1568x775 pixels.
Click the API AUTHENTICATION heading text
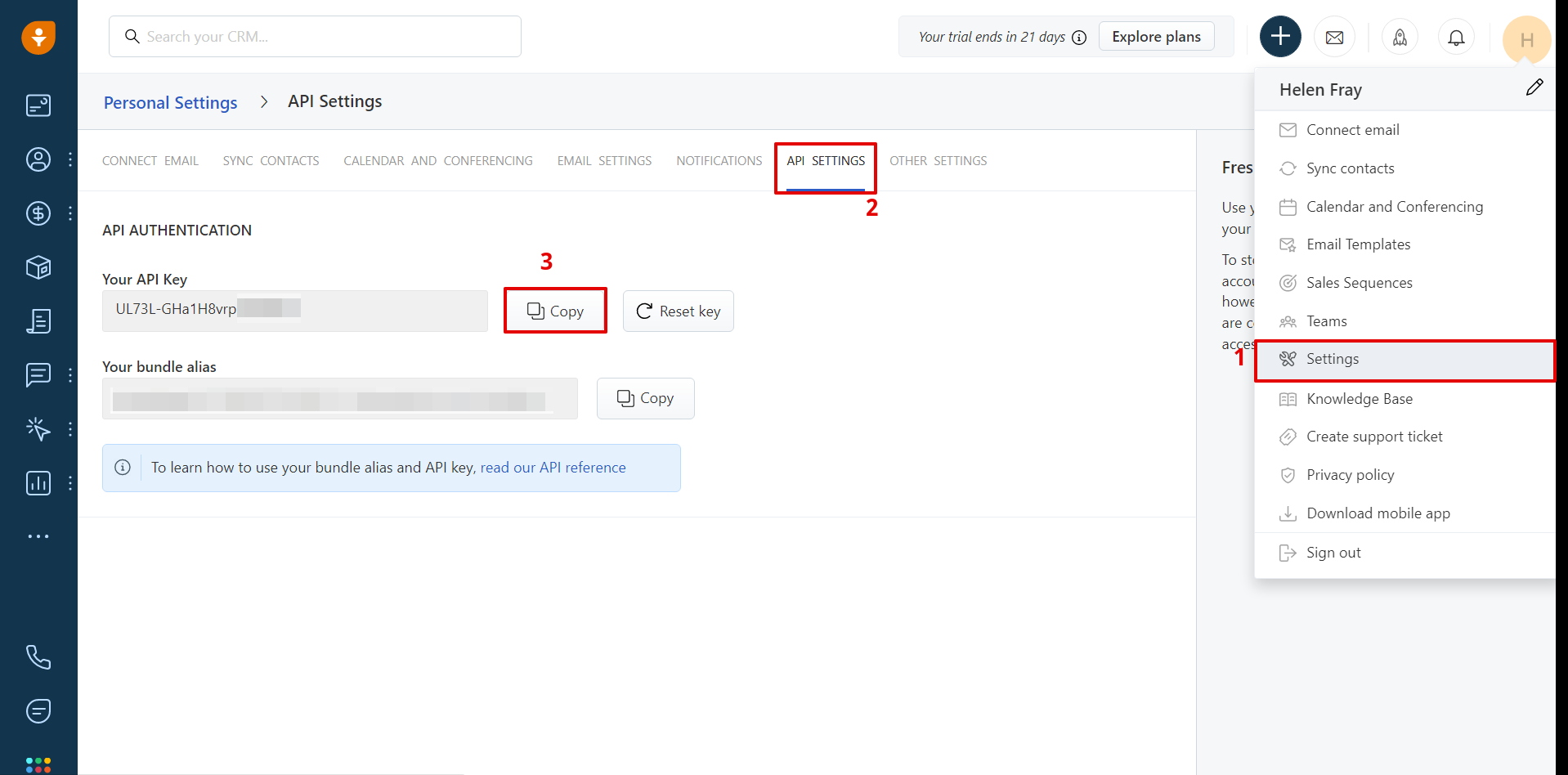177,231
